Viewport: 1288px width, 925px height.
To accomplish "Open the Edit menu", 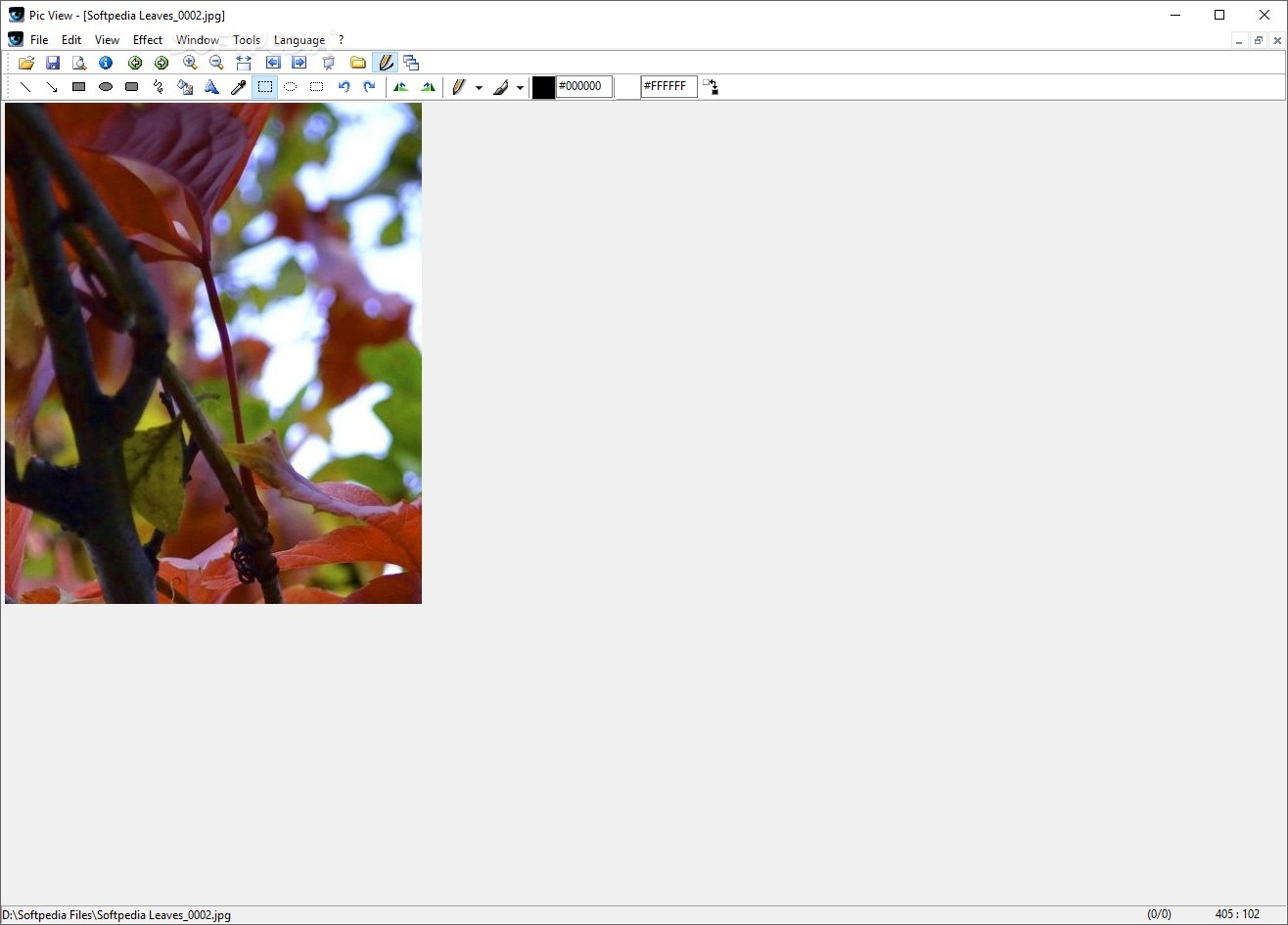I will point(71,40).
